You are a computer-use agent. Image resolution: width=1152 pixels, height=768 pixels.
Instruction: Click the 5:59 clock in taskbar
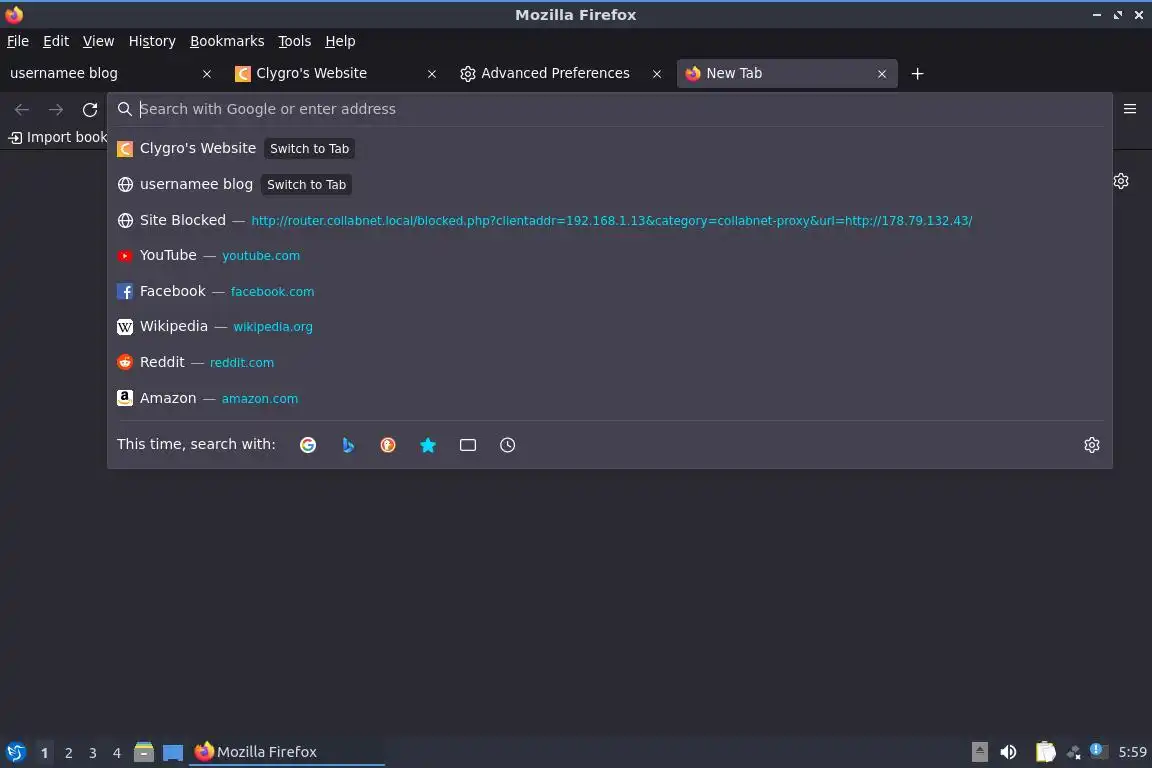pyautogui.click(x=1132, y=752)
